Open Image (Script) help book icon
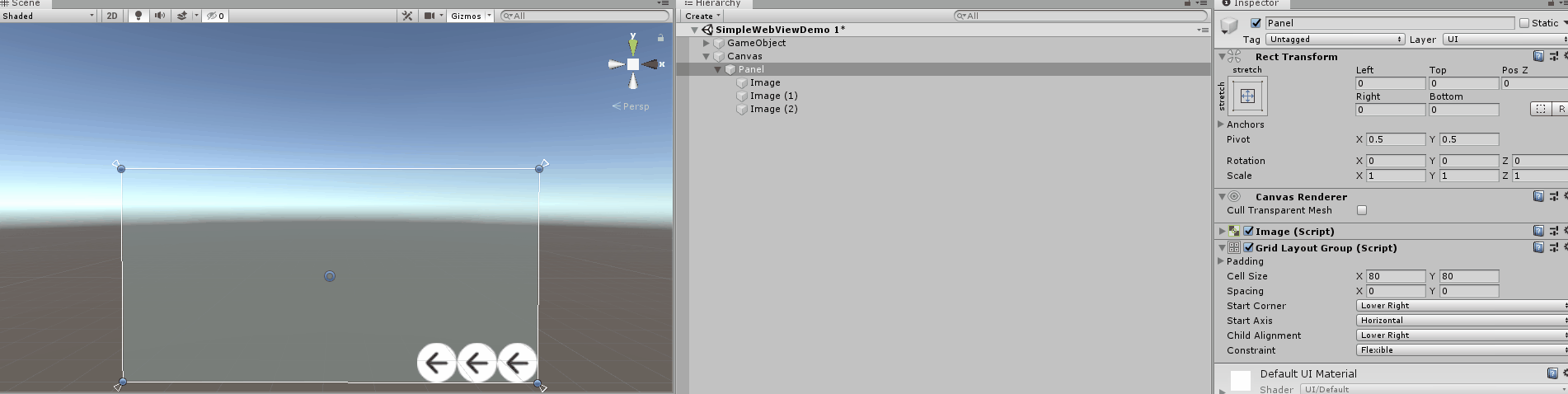Viewport: 1568px width, 394px height. (1538, 231)
